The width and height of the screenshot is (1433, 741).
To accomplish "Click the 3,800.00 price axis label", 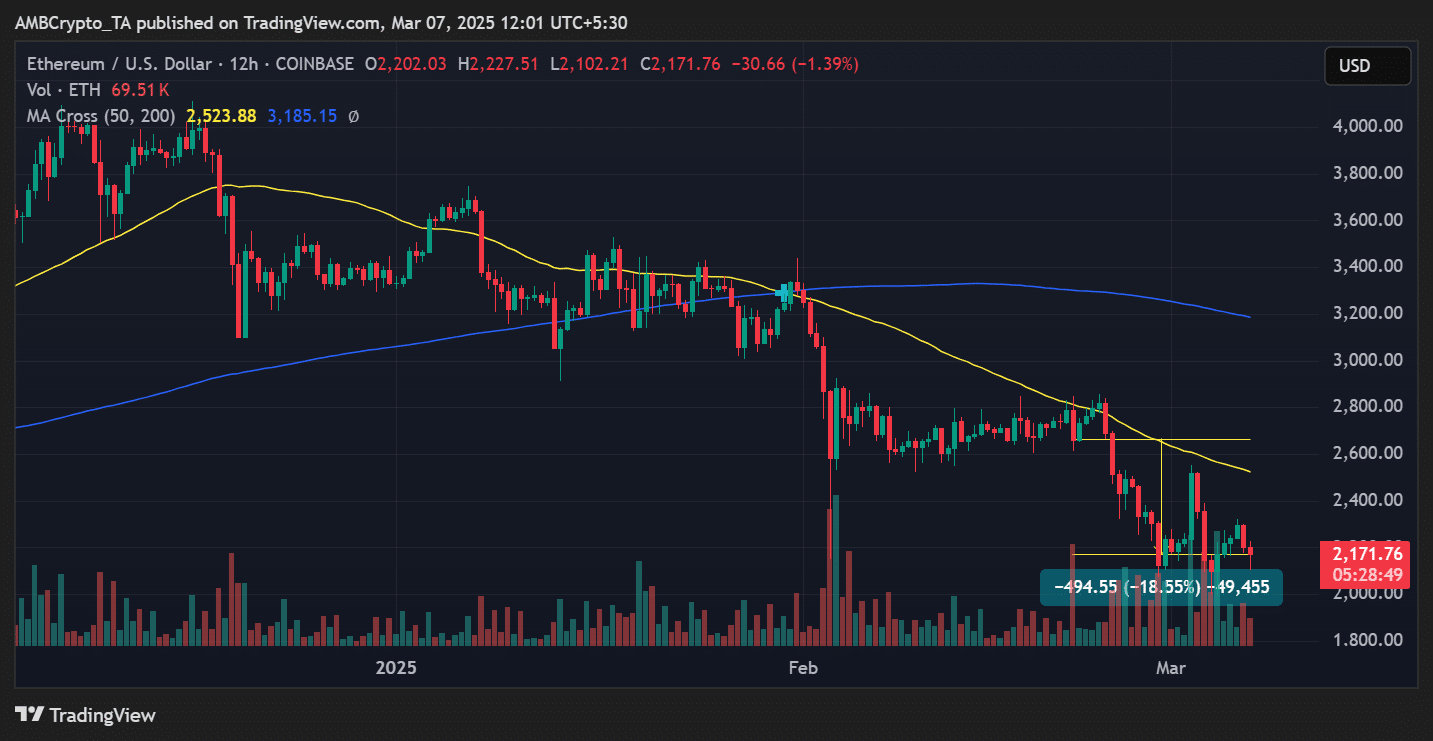I will point(1367,173).
